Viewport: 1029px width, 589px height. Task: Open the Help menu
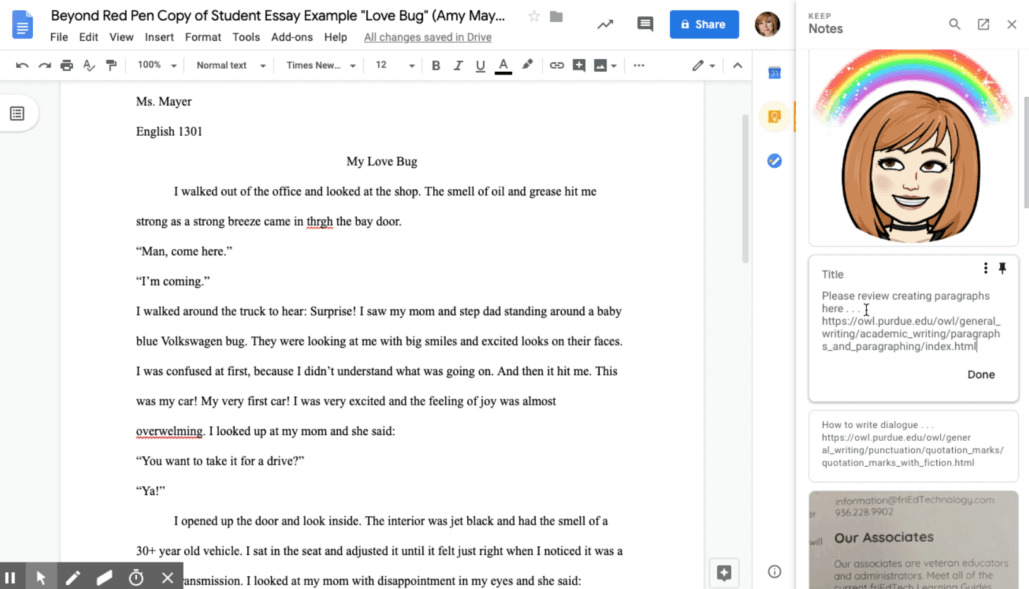click(335, 37)
